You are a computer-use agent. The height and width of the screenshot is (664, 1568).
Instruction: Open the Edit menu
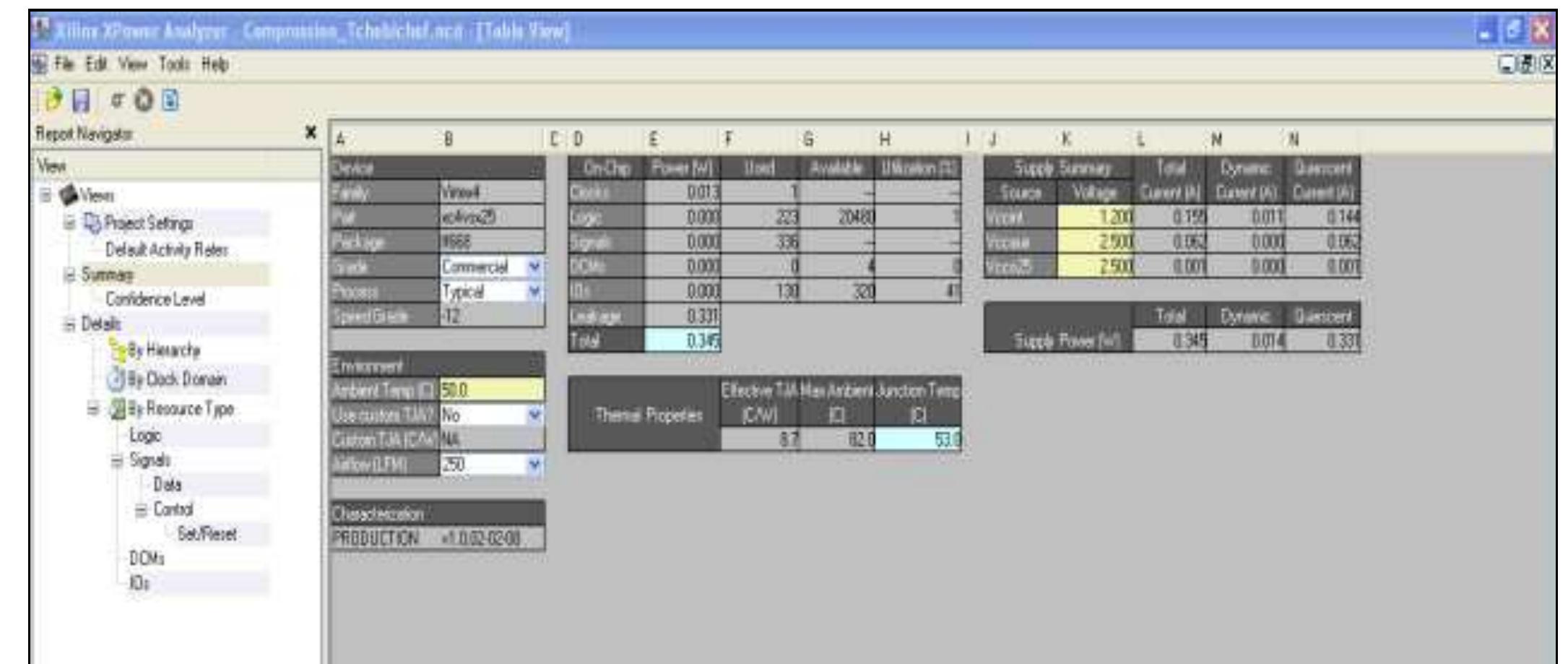[97, 64]
